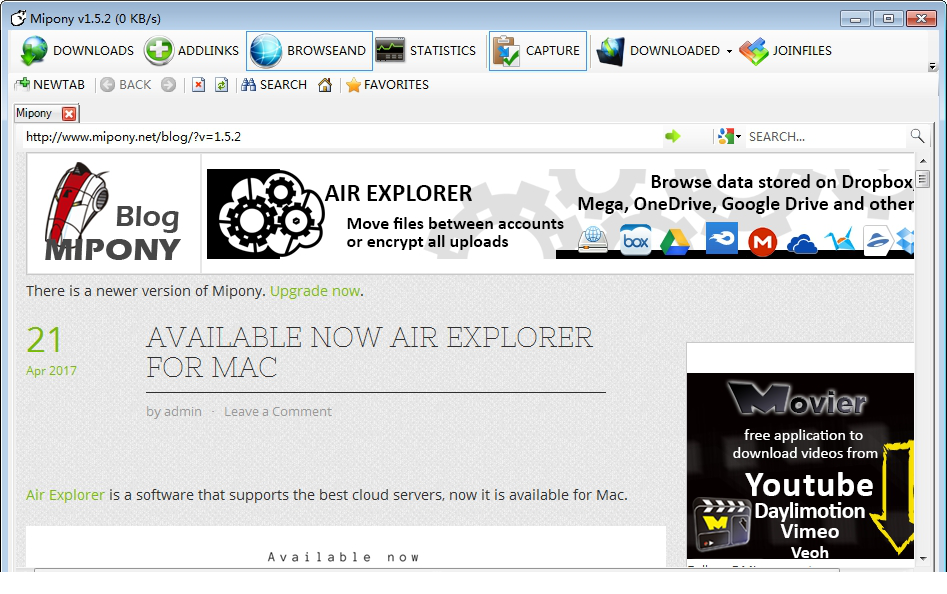Click the magnifying glass search icon

point(917,136)
